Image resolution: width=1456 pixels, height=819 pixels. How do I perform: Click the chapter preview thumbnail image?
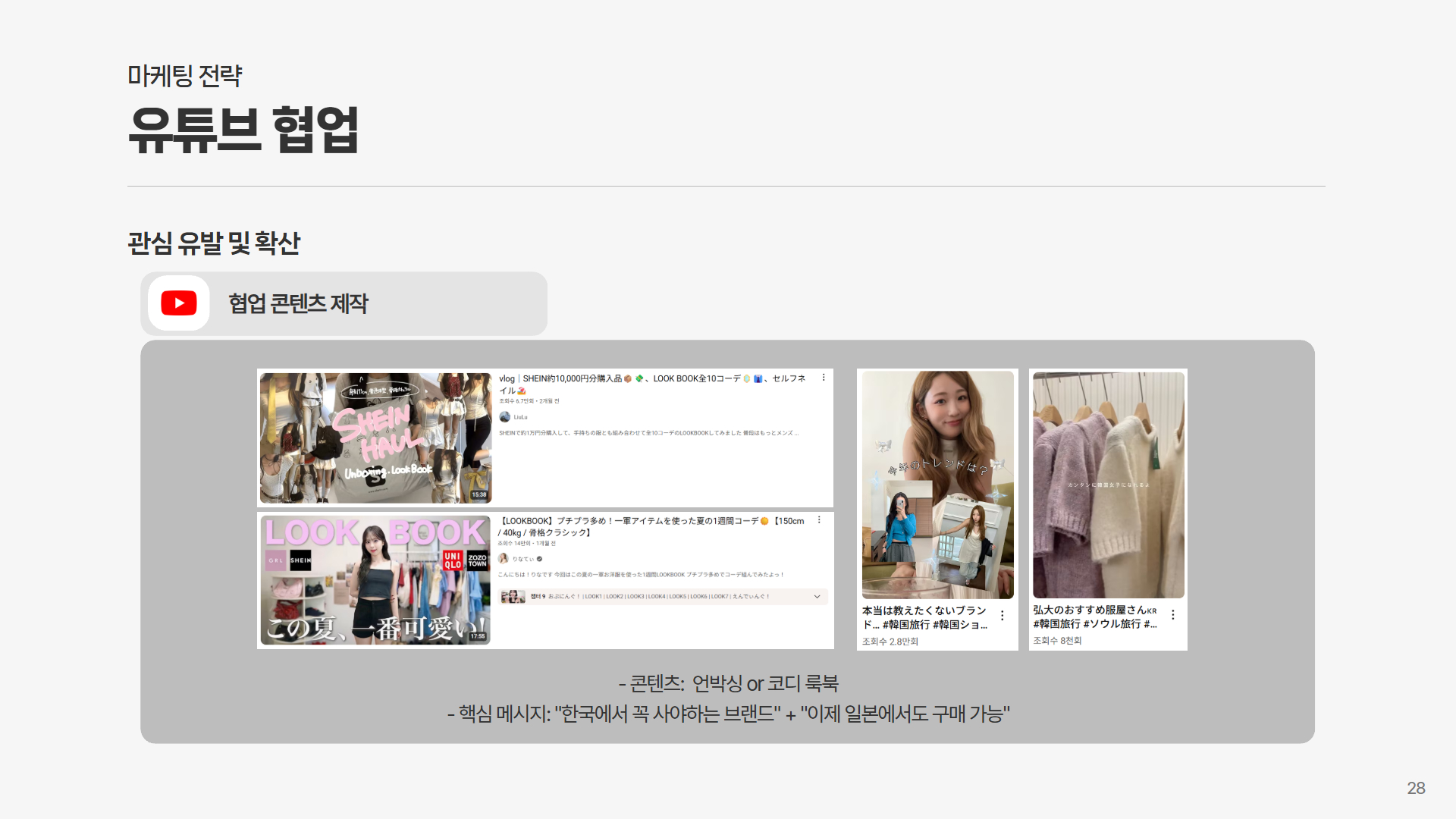coord(513,597)
